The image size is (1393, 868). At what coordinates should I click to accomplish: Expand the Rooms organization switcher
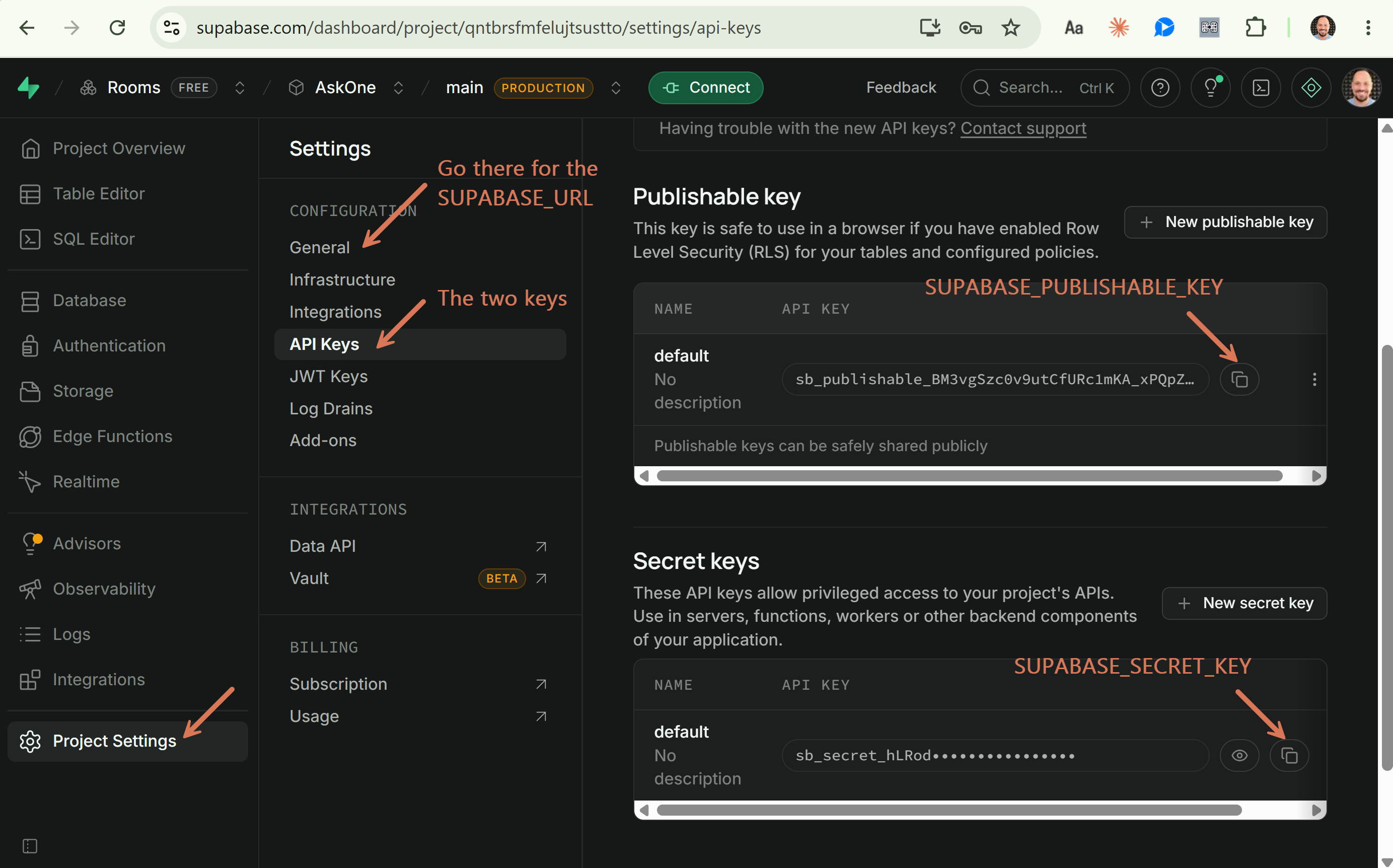[x=240, y=87]
